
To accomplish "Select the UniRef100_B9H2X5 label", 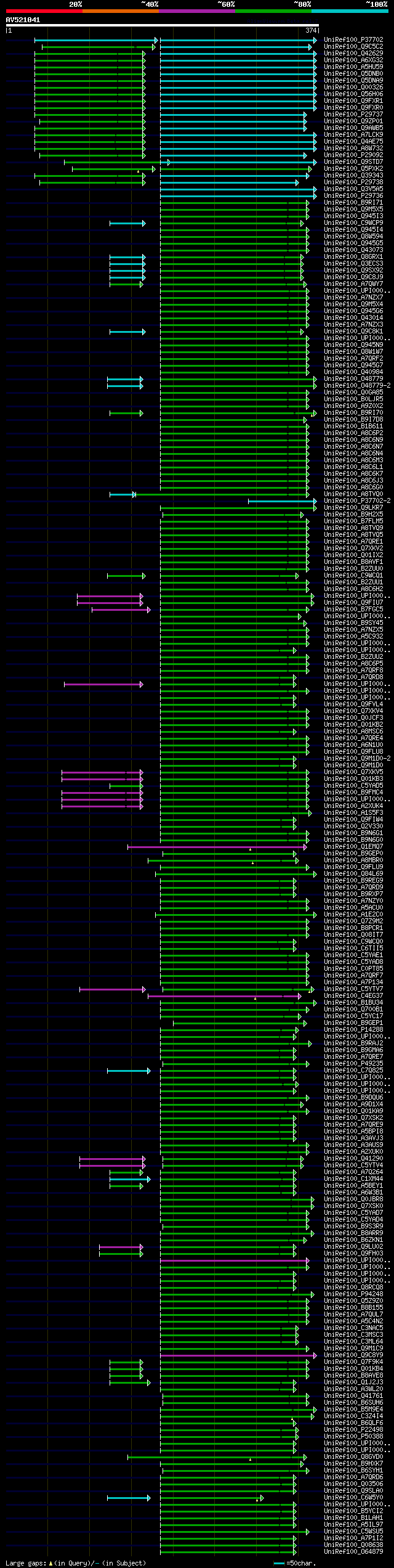I will 353,515.
